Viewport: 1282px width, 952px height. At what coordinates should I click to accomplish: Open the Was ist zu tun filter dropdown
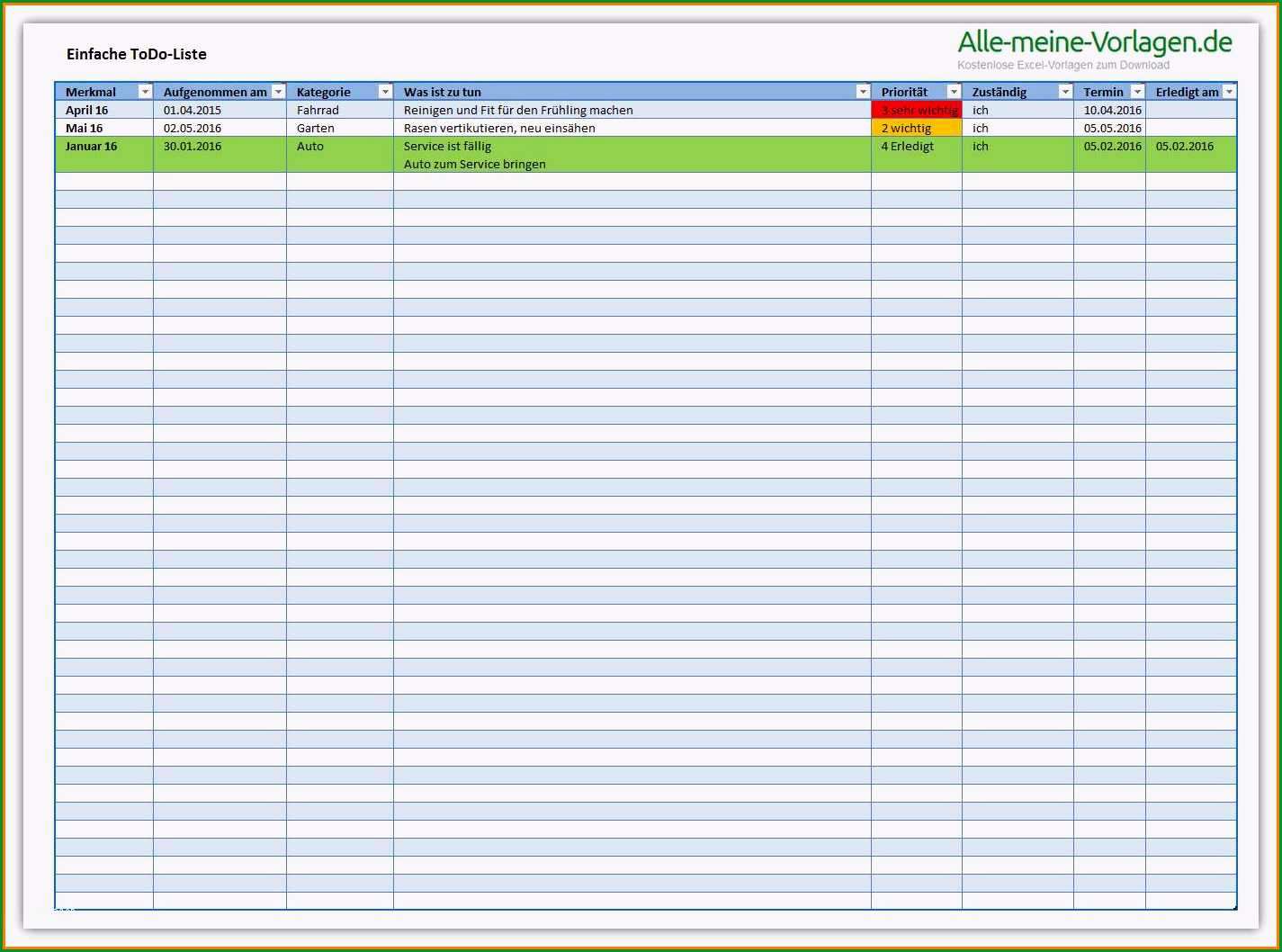[863, 92]
